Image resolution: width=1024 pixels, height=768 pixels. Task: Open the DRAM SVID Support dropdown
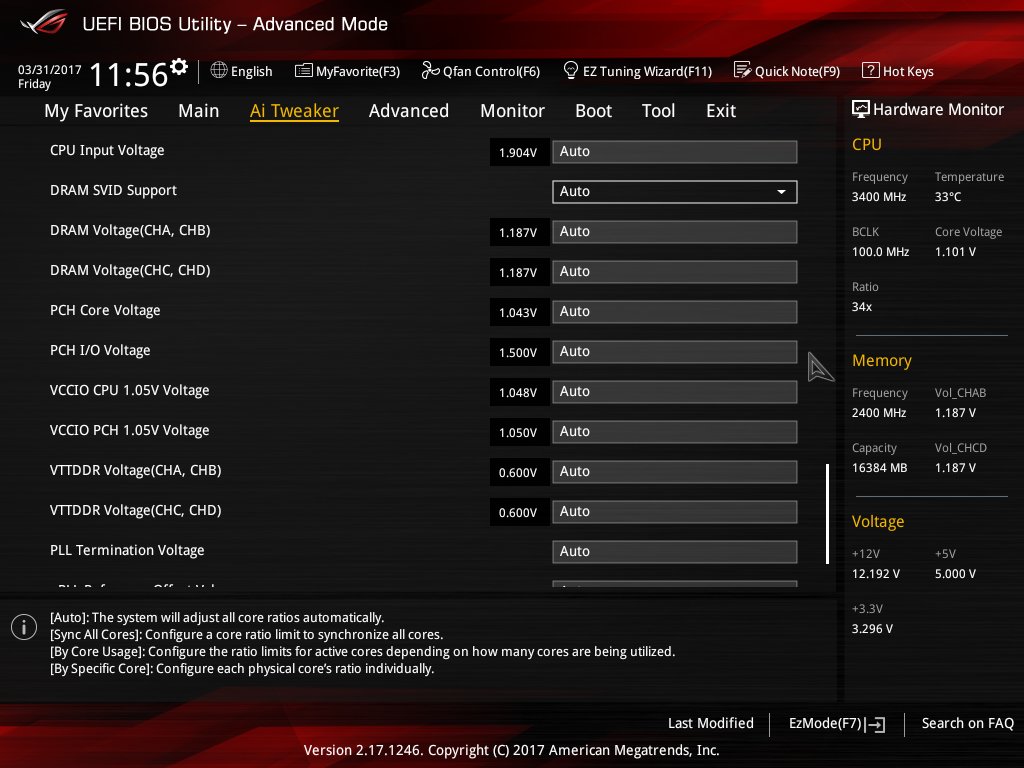tap(675, 191)
